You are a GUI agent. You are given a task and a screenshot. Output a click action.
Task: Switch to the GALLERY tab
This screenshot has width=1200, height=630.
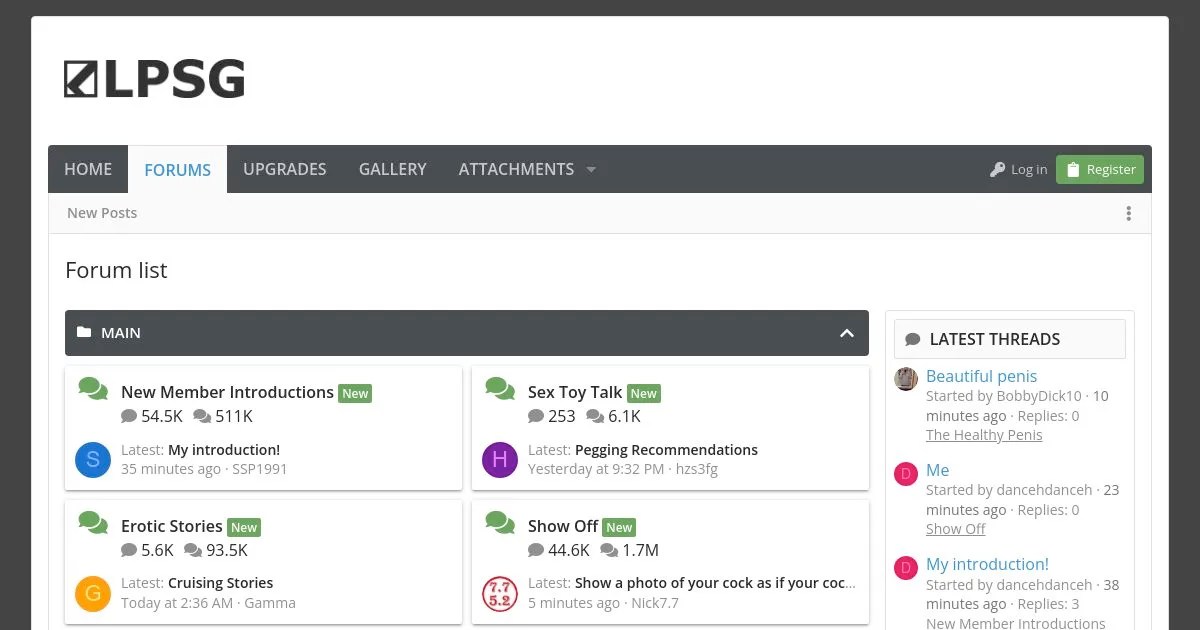(392, 169)
